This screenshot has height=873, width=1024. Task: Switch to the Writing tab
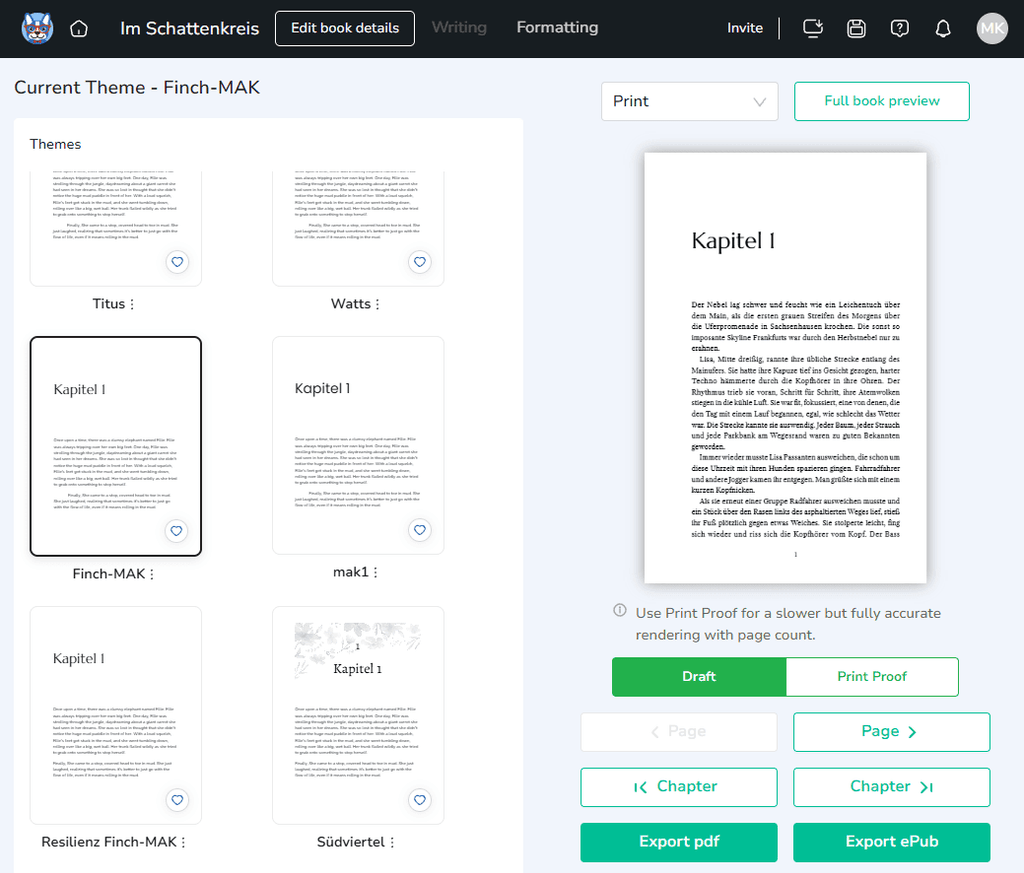(x=459, y=27)
